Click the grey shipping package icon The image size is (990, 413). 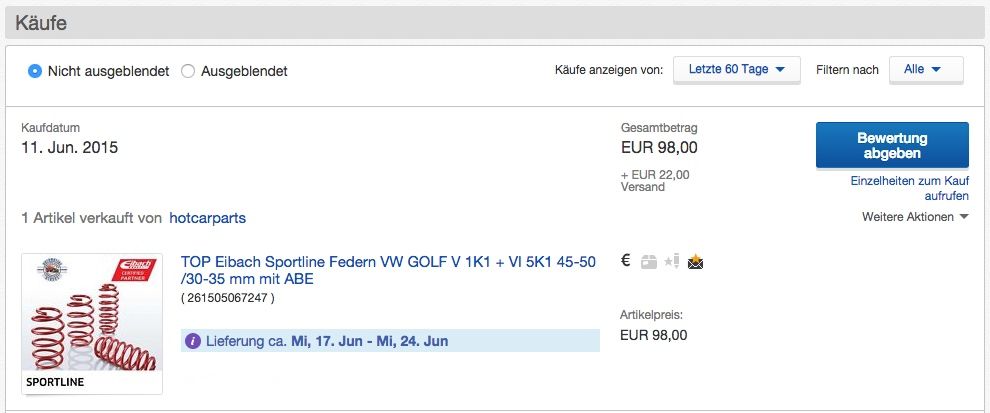tap(648, 261)
